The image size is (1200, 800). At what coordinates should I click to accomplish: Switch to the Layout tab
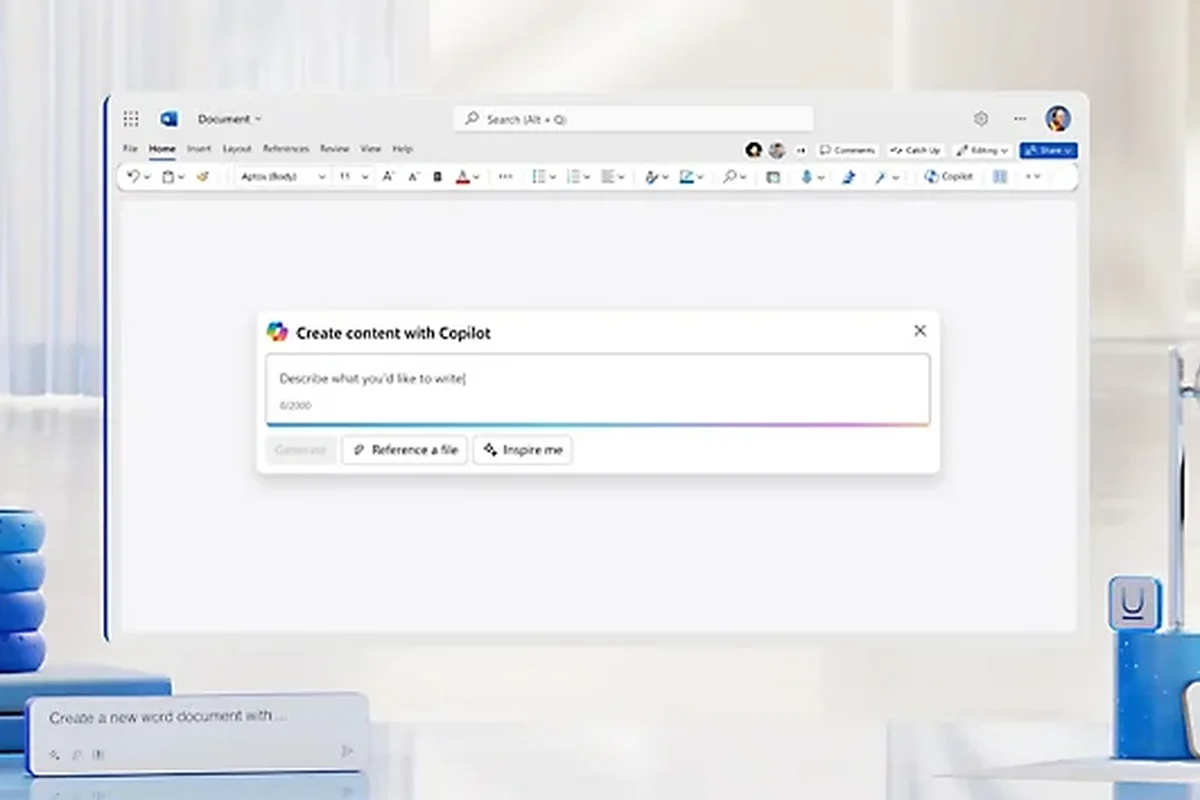[237, 149]
